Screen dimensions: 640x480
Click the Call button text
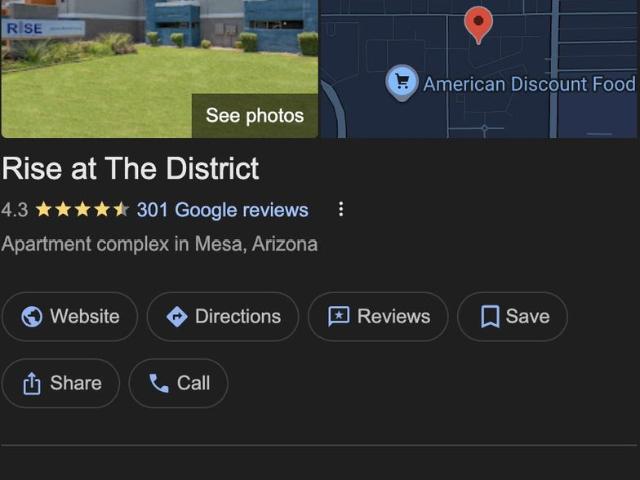tap(193, 383)
